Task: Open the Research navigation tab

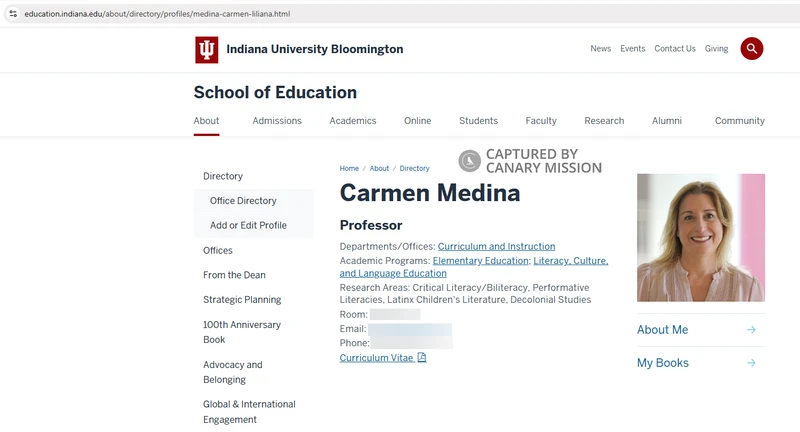Action: (604, 121)
